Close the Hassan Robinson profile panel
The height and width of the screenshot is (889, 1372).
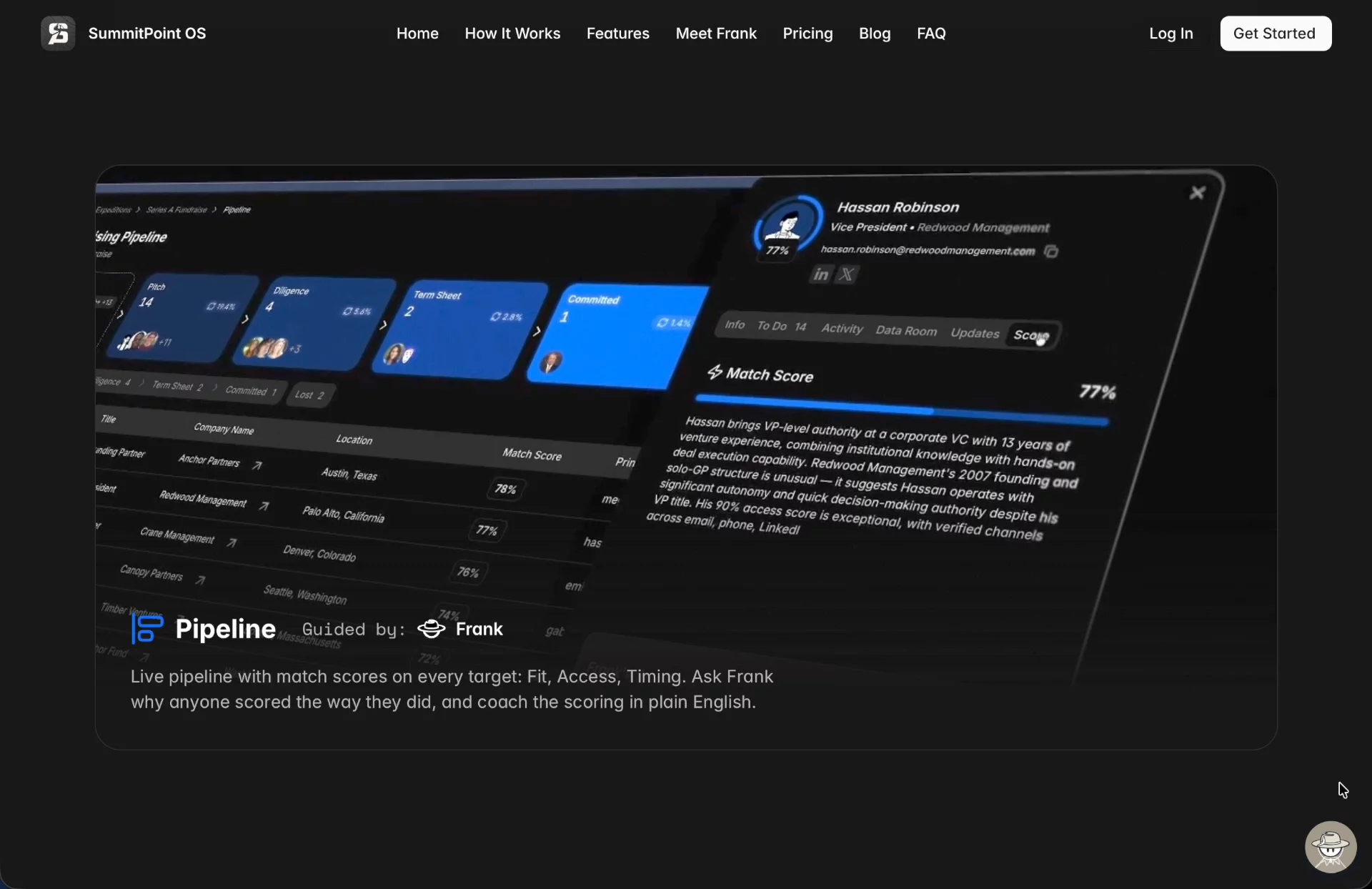1198,193
